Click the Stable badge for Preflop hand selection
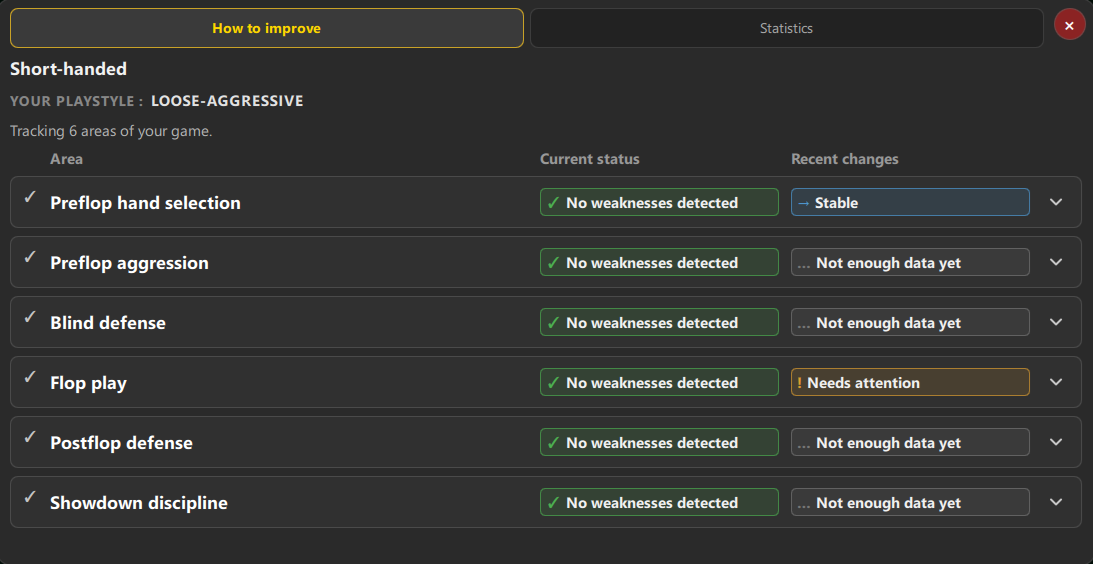The image size is (1093, 564). (x=910, y=202)
